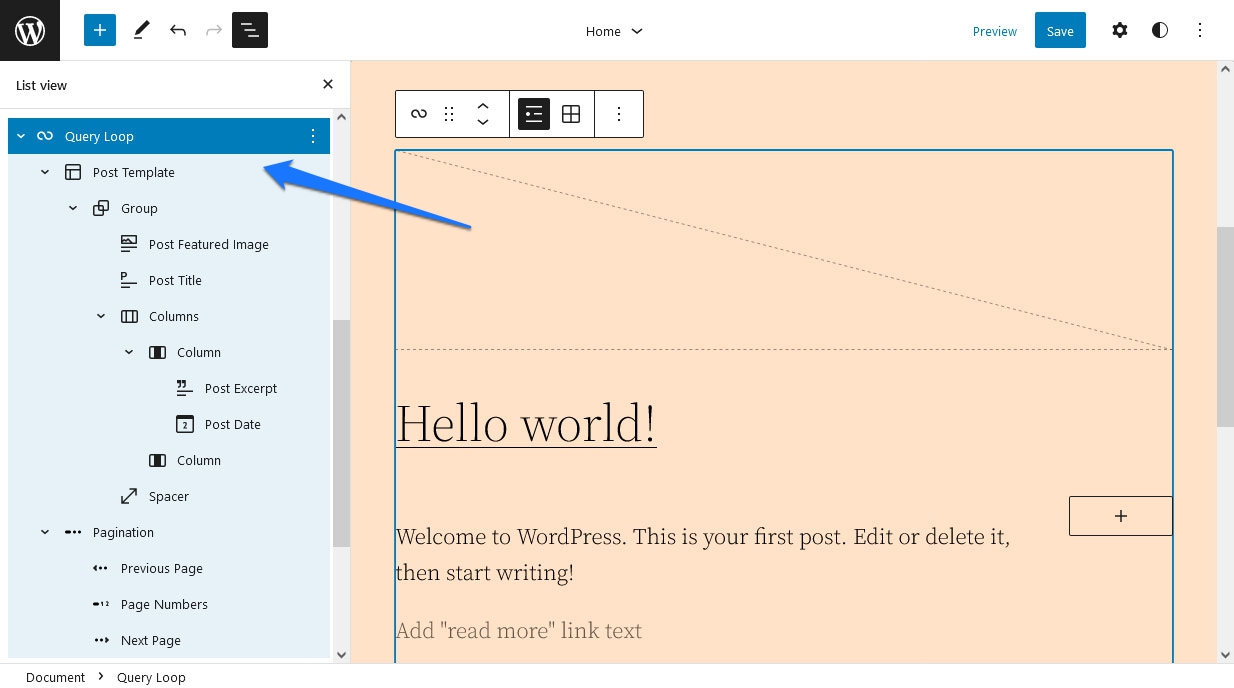The image size is (1234, 688).
Task: Open the Settings gear icon
Action: 1119,30
